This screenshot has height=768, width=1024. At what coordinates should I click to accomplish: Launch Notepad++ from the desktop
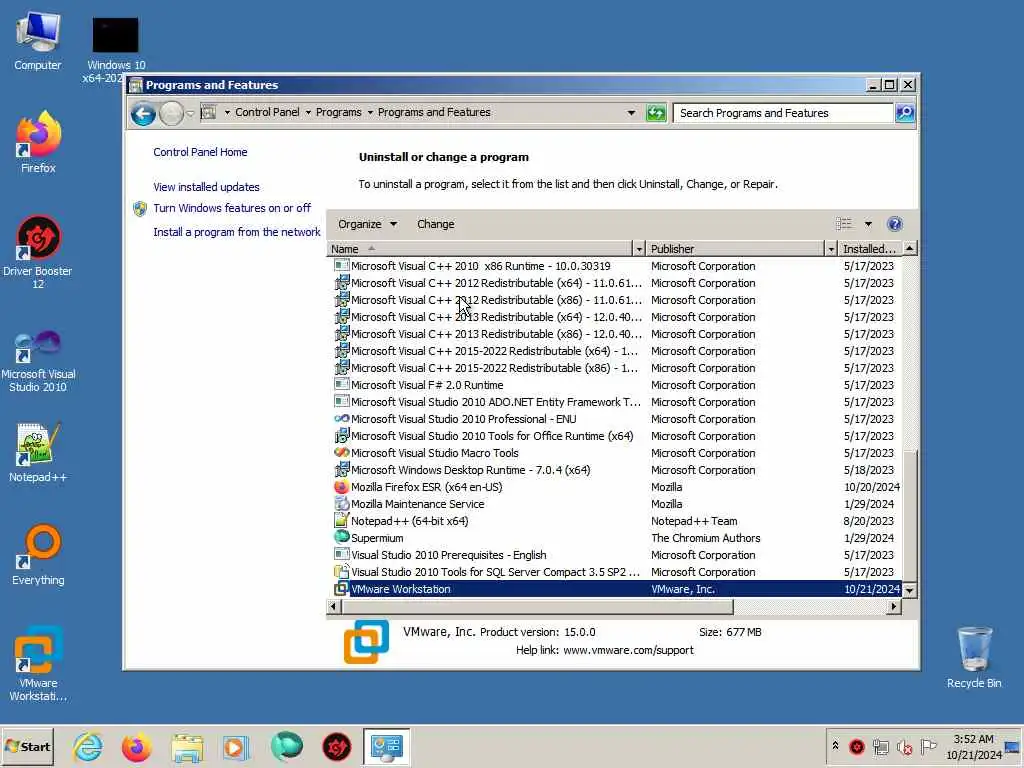[x=38, y=453]
